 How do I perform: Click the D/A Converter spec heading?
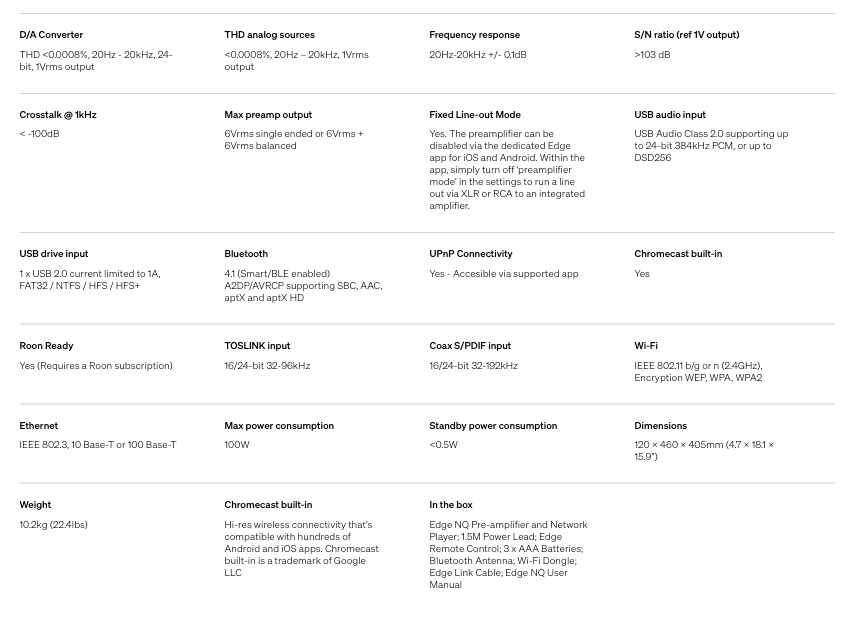point(51,35)
